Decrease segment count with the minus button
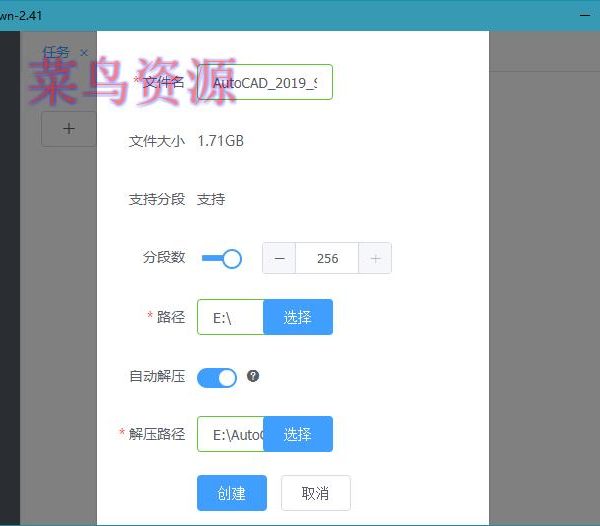This screenshot has height=526, width=600. pos(279,258)
